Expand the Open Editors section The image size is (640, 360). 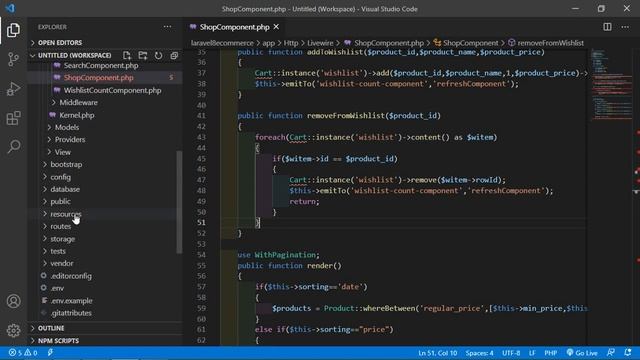[105, 42]
